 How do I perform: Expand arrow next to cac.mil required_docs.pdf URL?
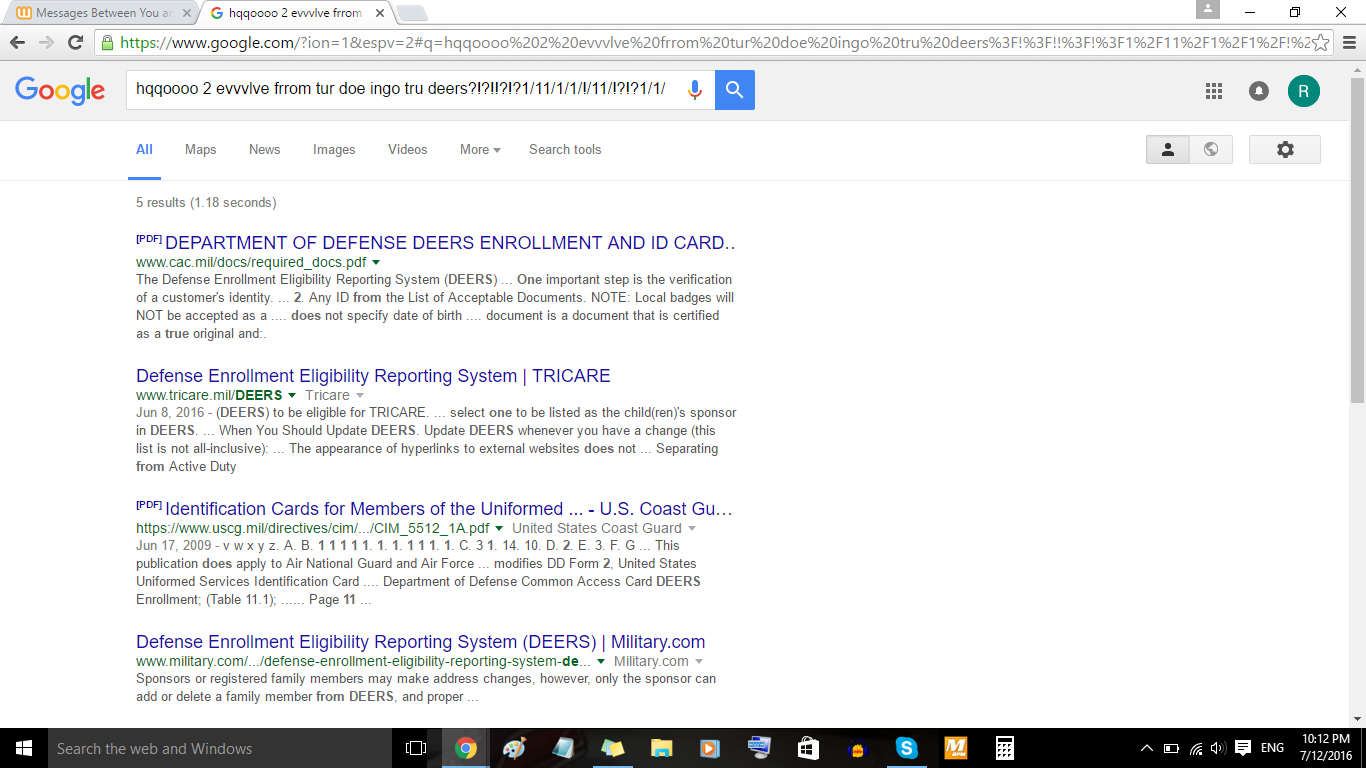pyautogui.click(x=376, y=262)
